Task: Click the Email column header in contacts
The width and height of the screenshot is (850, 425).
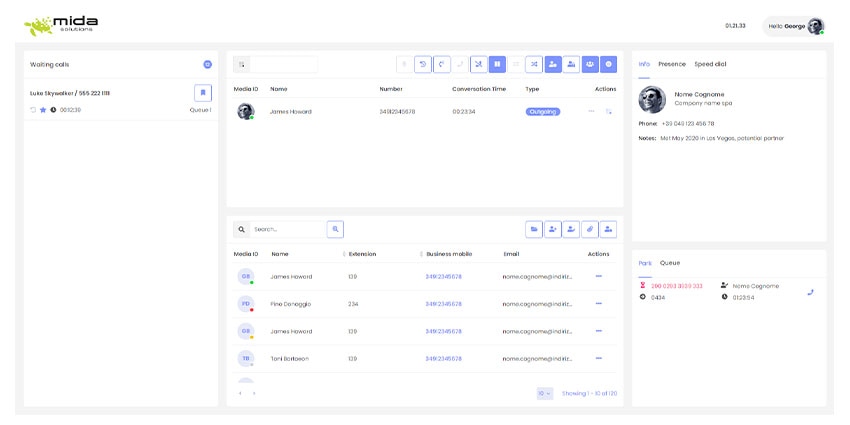Action: [x=511, y=254]
